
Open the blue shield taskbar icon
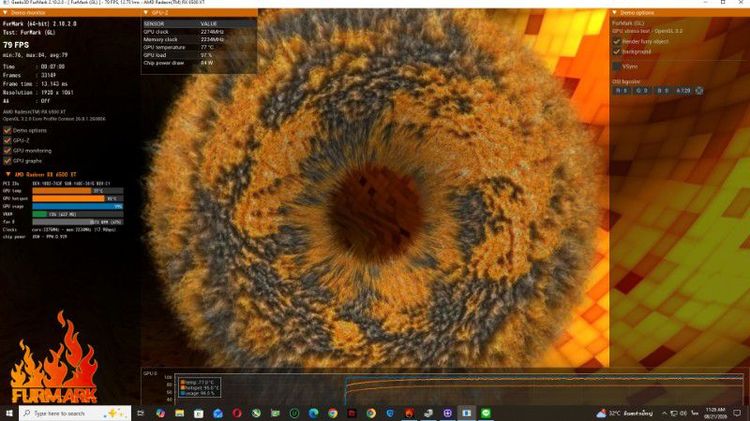[x=390, y=413]
